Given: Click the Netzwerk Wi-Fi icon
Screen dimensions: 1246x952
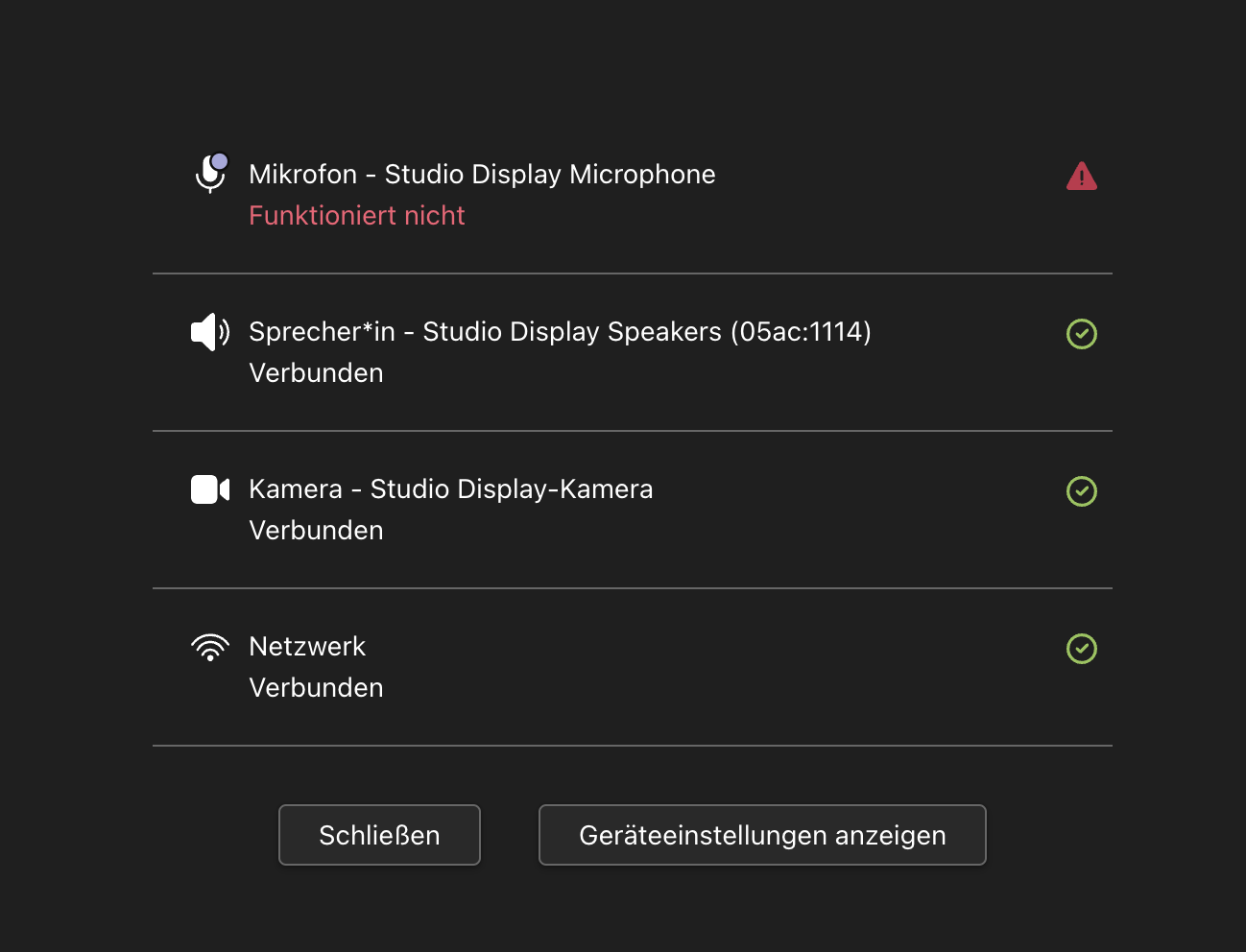Looking at the screenshot, I should [210, 647].
